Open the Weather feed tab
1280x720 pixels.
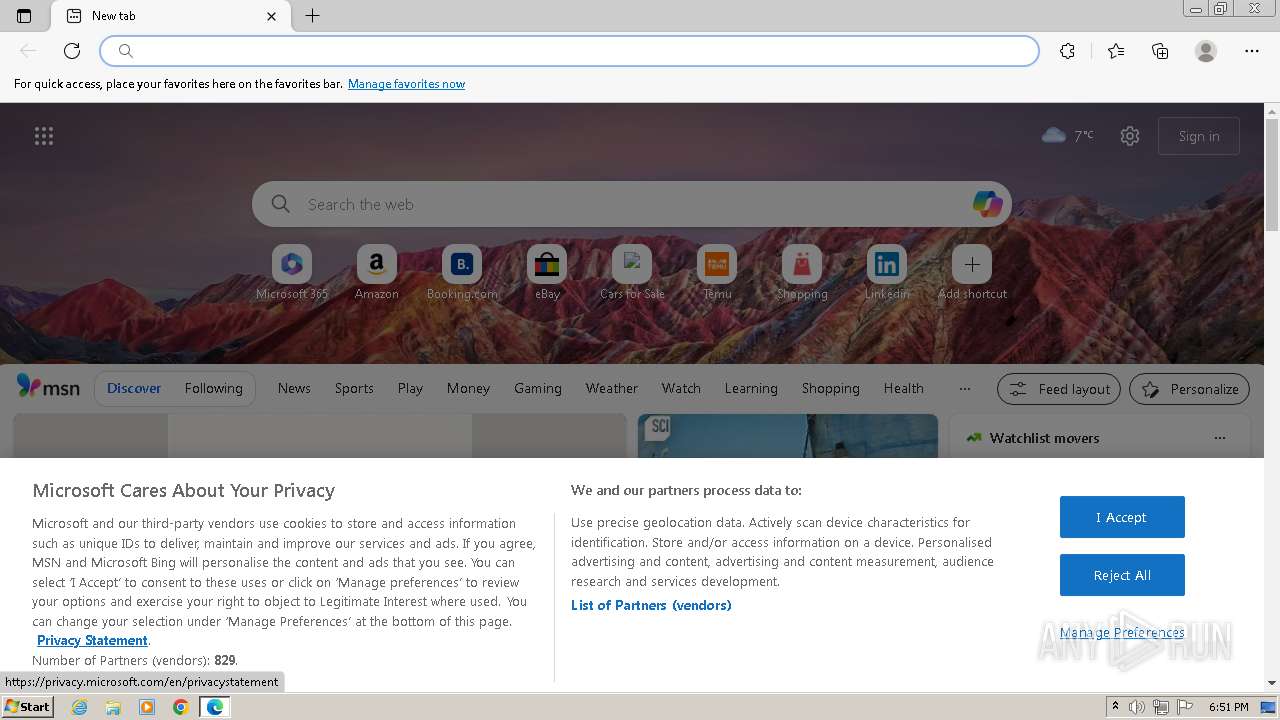pyautogui.click(x=612, y=388)
